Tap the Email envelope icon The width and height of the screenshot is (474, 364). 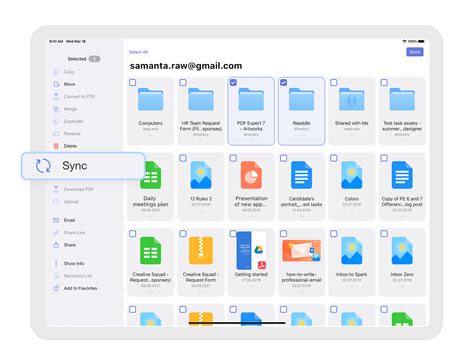point(56,220)
